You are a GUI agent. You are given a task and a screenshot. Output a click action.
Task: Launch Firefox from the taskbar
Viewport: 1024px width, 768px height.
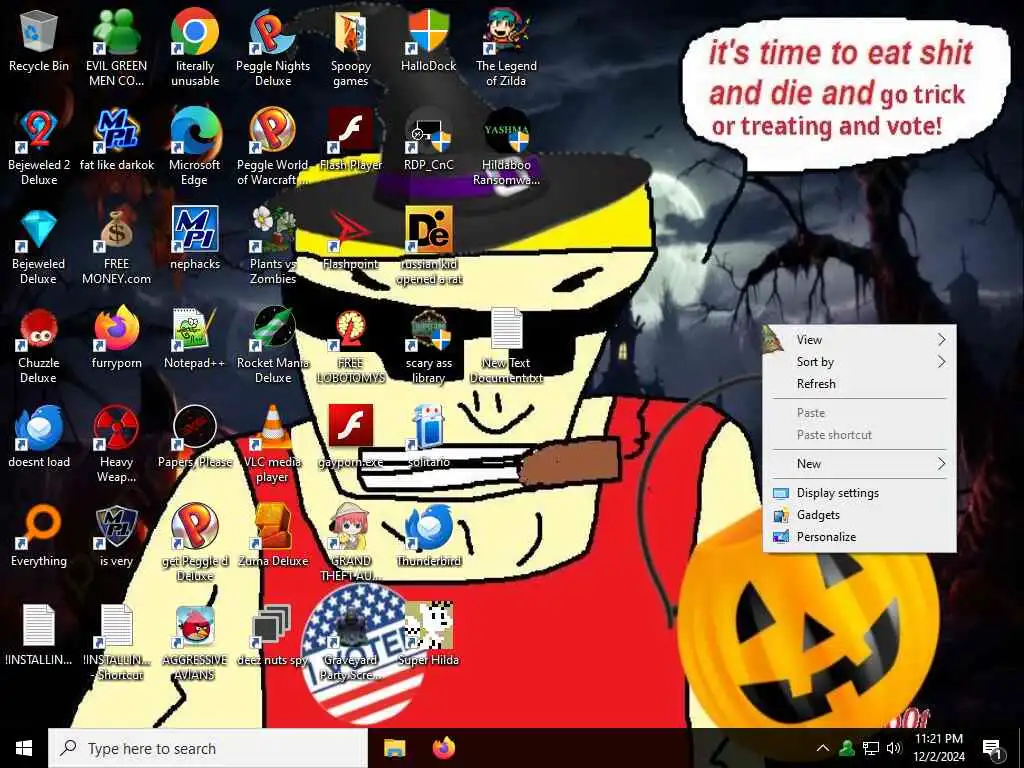tap(444, 748)
